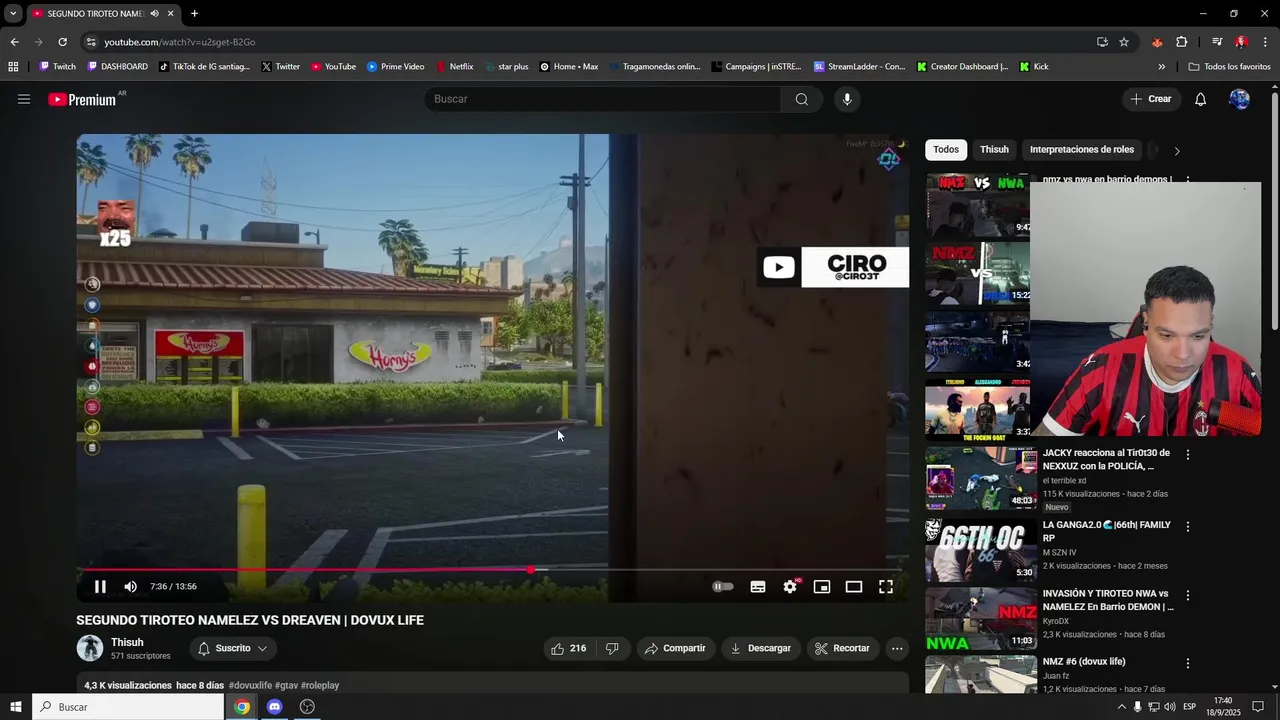The height and width of the screenshot is (720, 1280).
Task: Open options for LA GANGA2.0 video
Action: 1188,526
